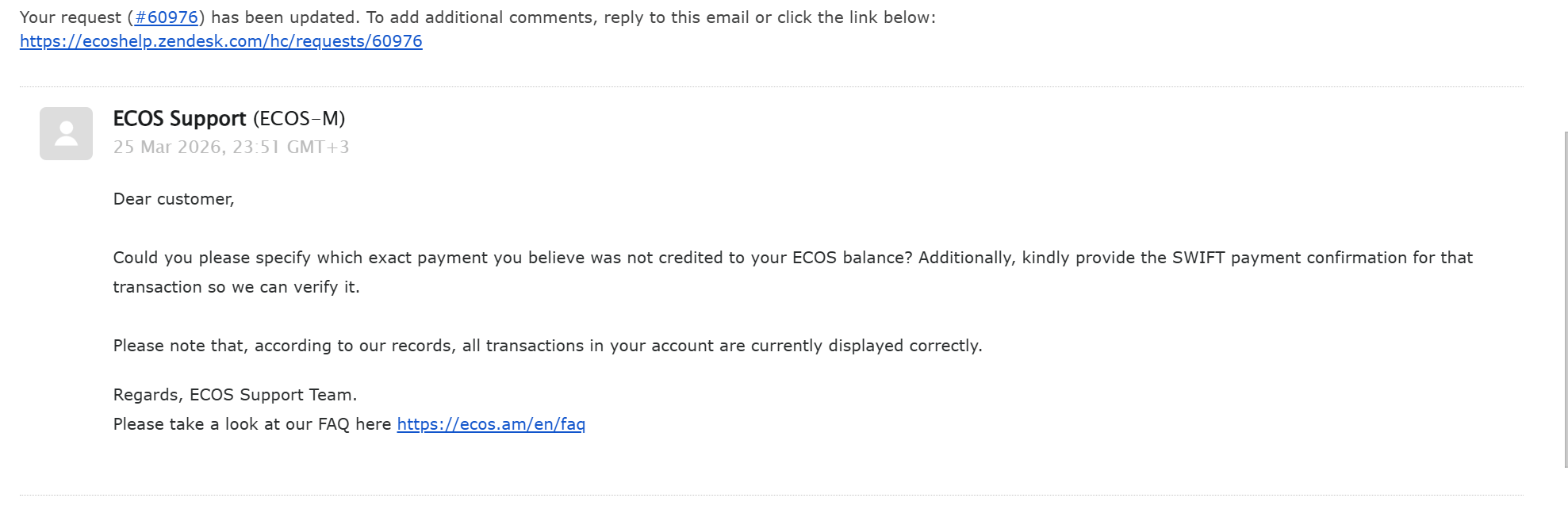This screenshot has width=1568, height=513.
Task: Click the vertical scrollbar on the right edge
Action: 1566,300
